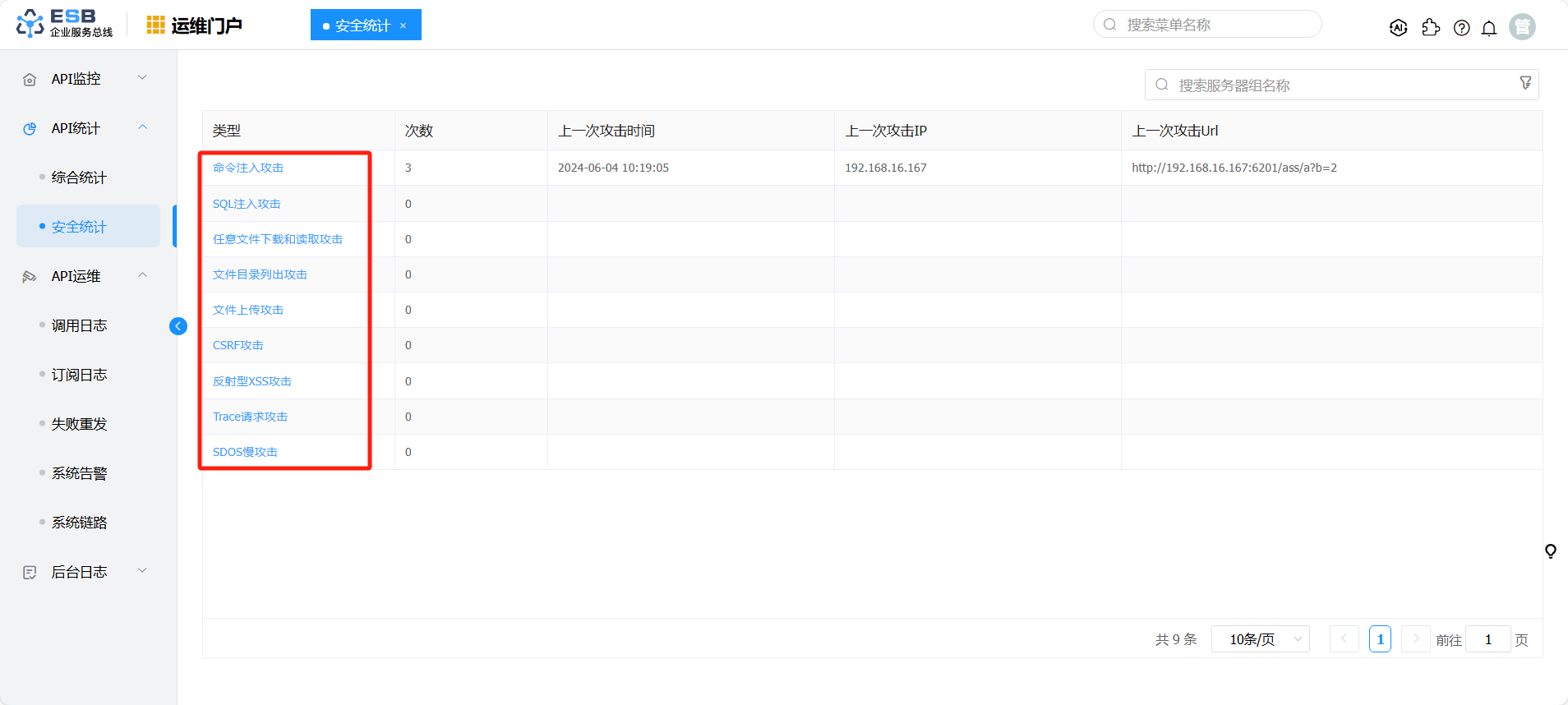Click the ESB enterprise service bus logo
This screenshot has width=1568, height=705.
(64, 24)
